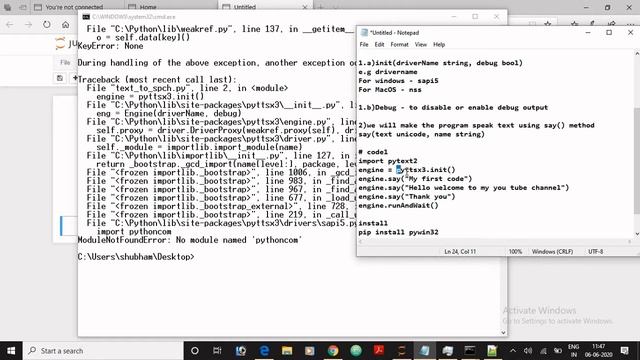Click Notepad's vertical scrollbar thumb
The height and width of the screenshot is (360, 640).
click(x=637, y=160)
